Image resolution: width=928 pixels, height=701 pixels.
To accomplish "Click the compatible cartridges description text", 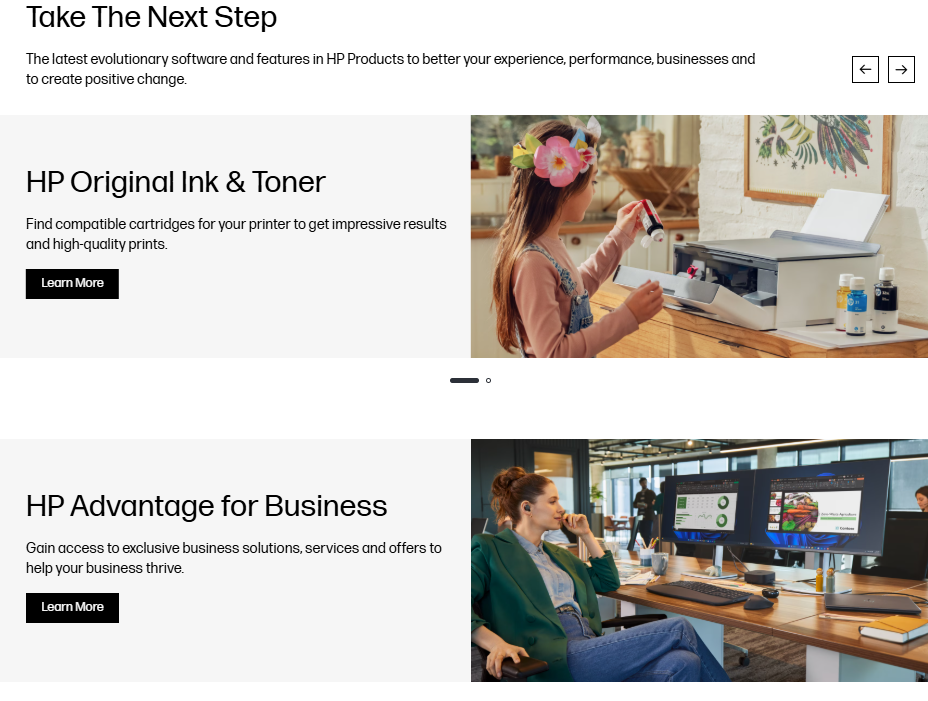I will pyautogui.click(x=236, y=234).
